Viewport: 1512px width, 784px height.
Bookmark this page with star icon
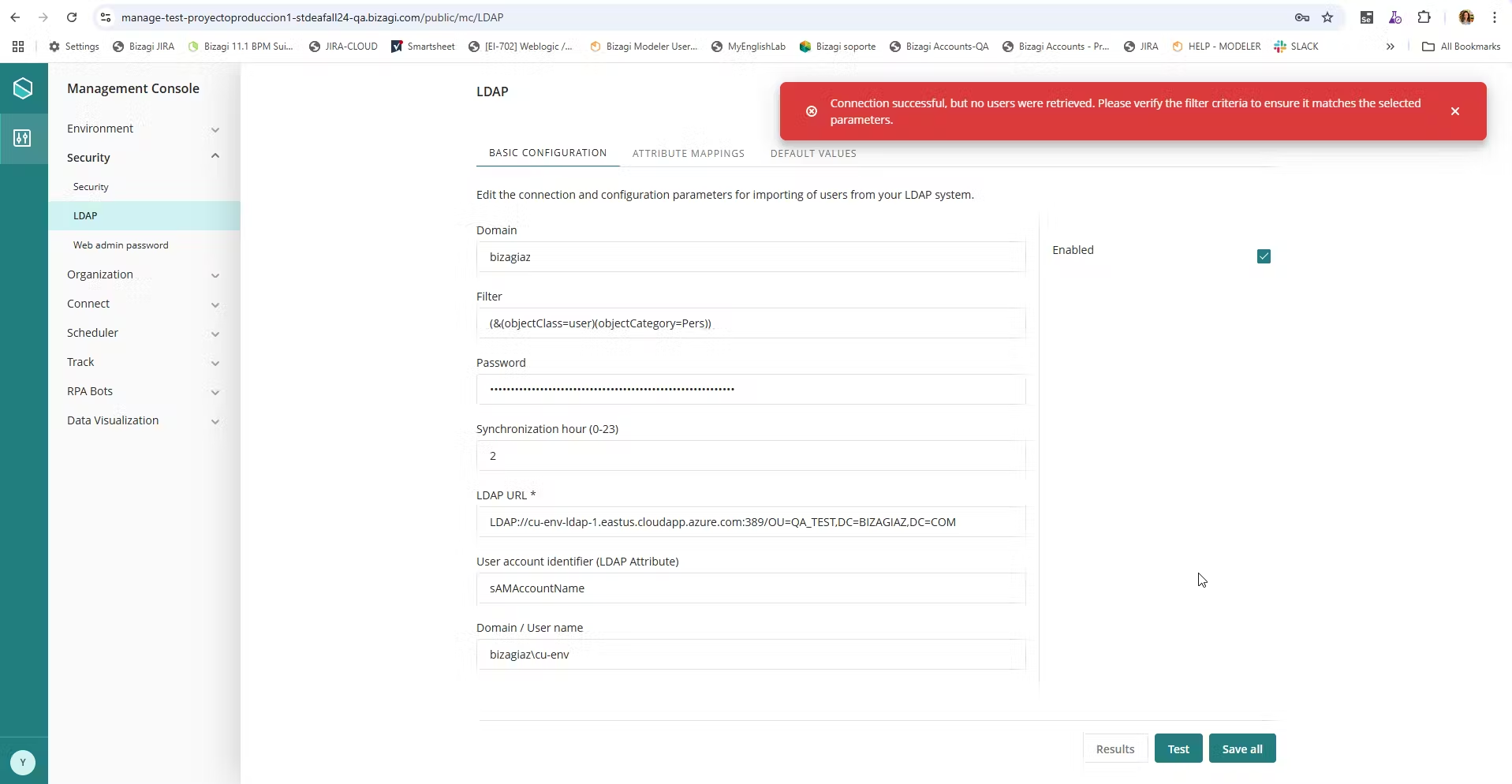click(x=1327, y=17)
